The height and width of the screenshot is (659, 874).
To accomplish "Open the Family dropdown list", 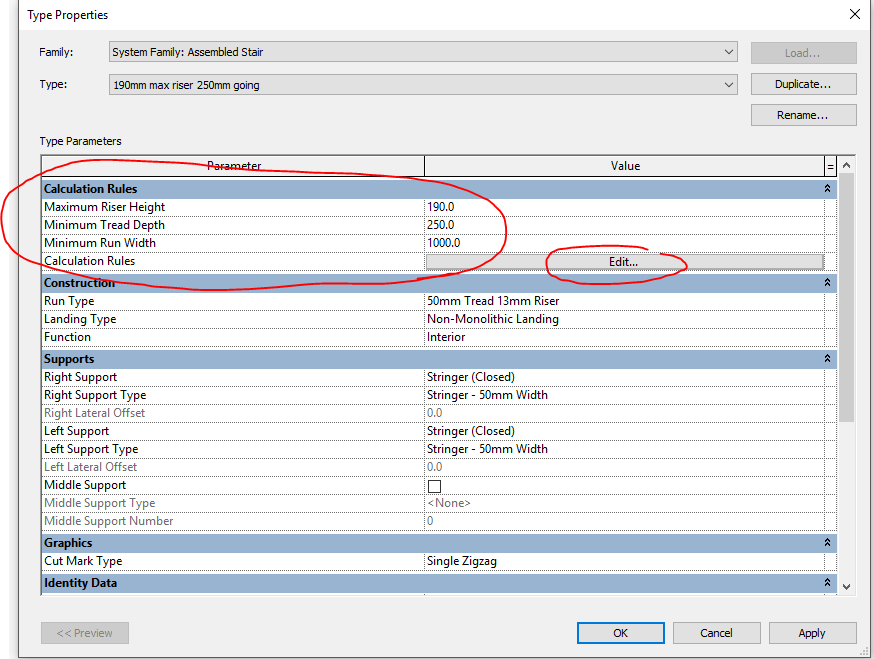I will (x=423, y=52).
